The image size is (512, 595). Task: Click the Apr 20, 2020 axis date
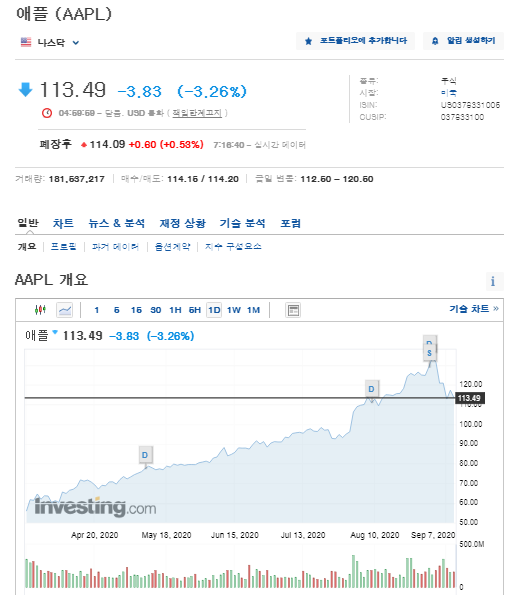click(95, 535)
